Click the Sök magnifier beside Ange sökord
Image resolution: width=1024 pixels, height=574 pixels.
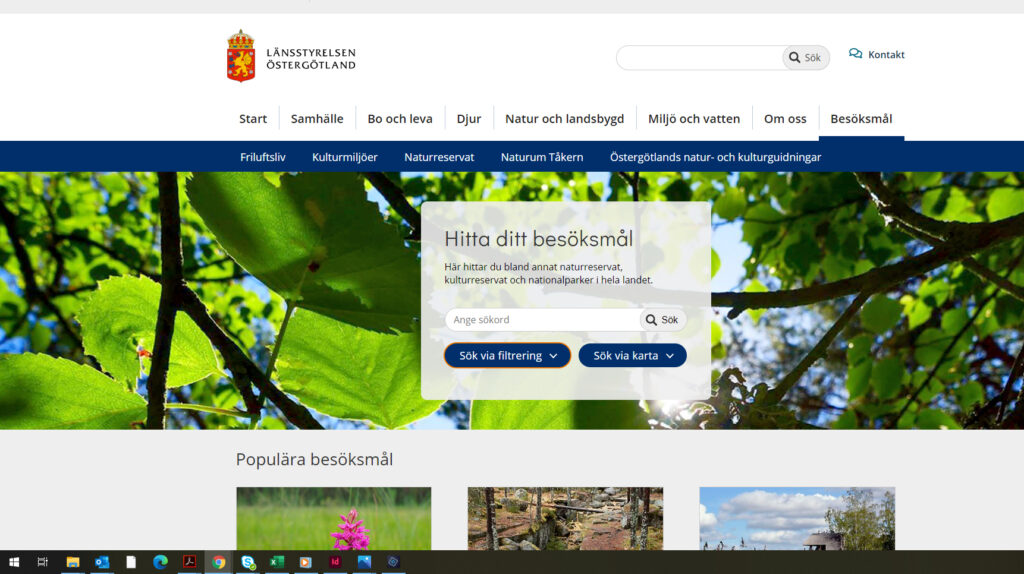click(651, 320)
